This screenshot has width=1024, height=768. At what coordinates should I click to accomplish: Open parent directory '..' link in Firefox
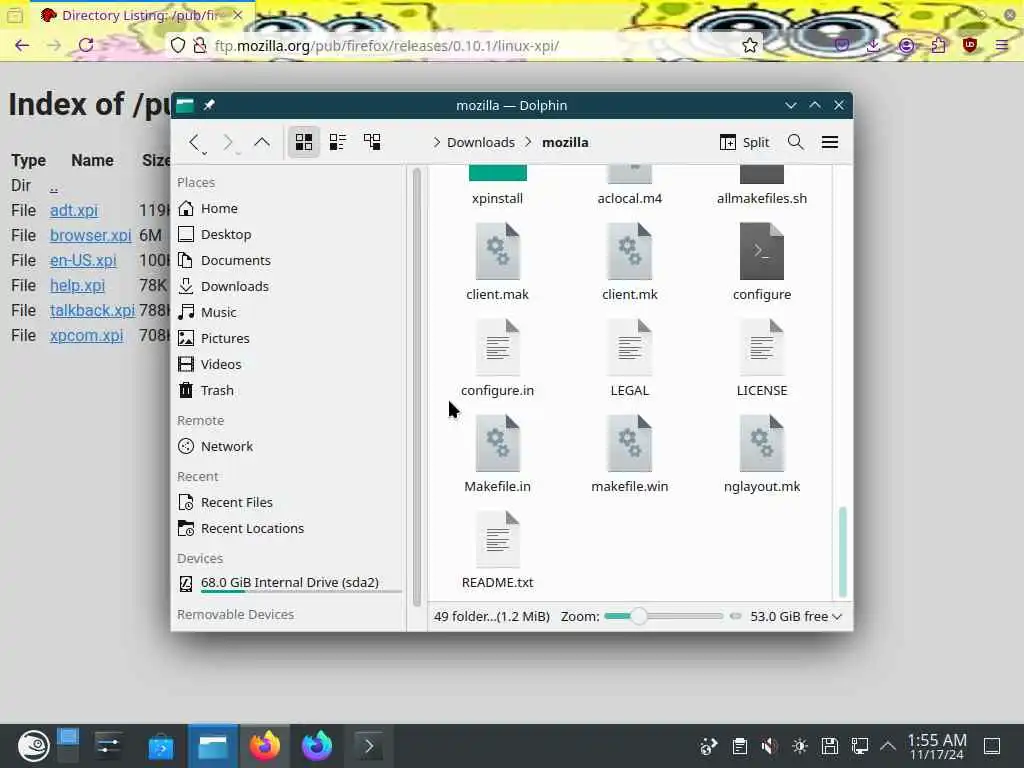coord(54,187)
